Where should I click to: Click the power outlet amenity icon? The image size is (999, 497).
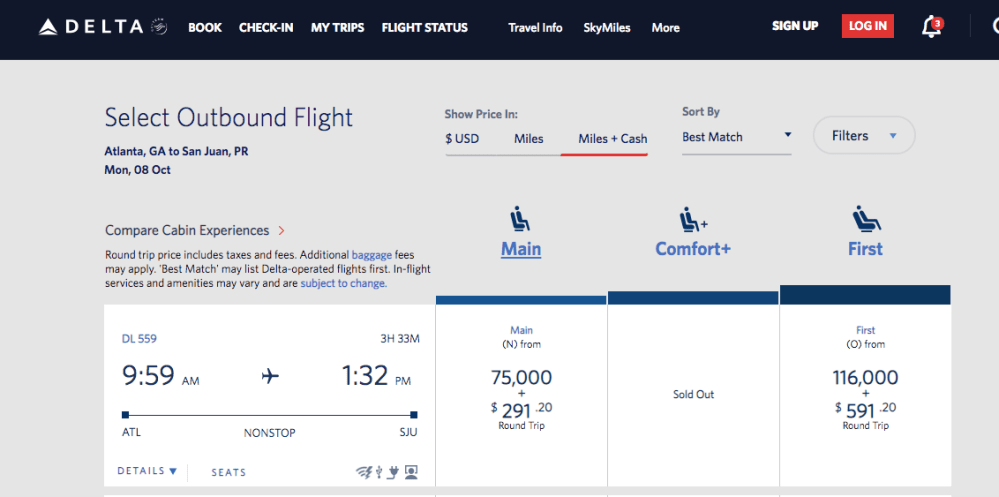pos(394,472)
